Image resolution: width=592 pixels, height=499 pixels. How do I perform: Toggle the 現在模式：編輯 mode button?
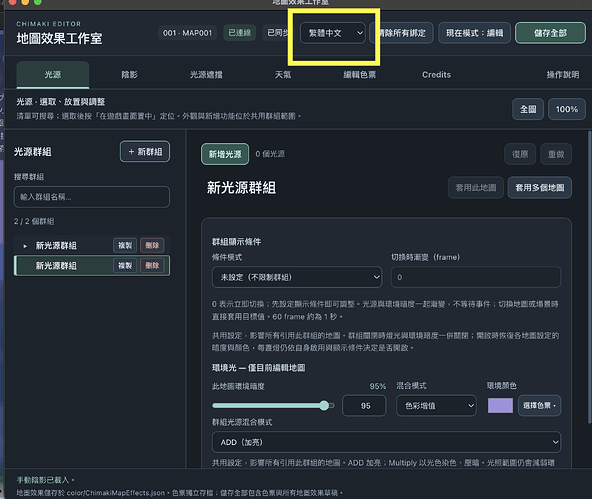click(x=475, y=33)
